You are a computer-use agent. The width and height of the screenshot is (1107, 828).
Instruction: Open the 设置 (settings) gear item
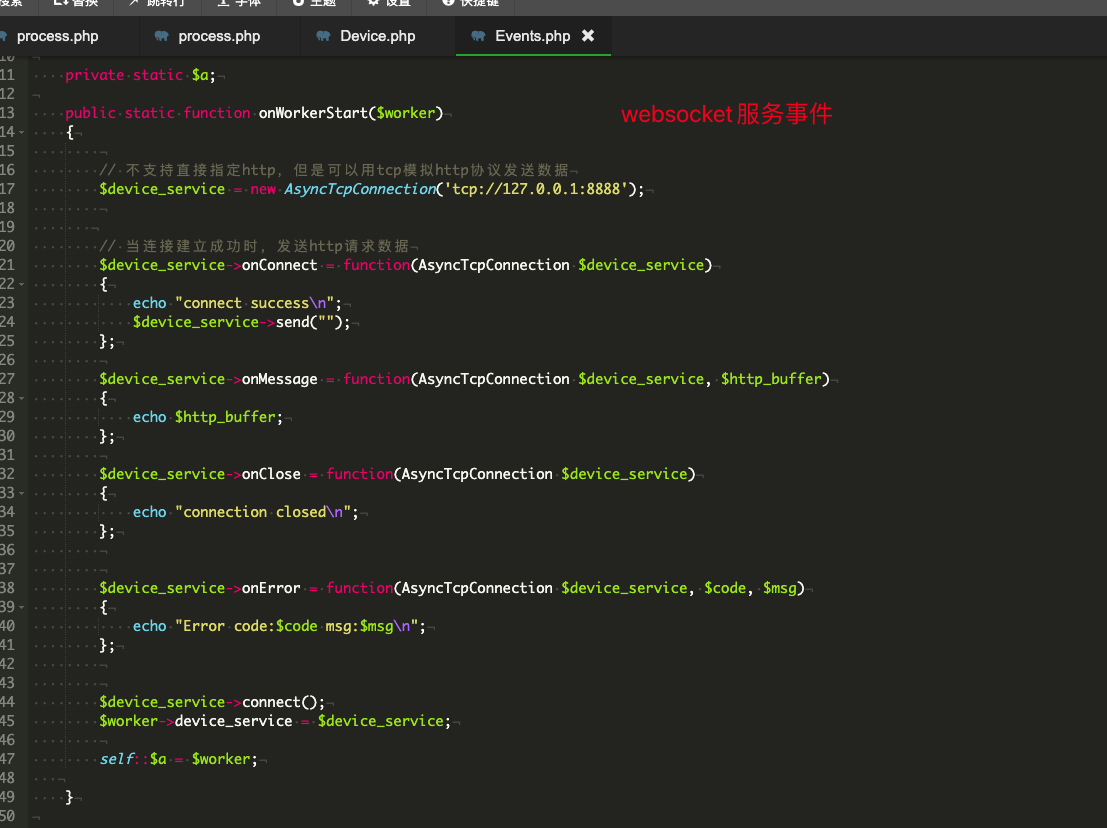pyautogui.click(x=390, y=4)
